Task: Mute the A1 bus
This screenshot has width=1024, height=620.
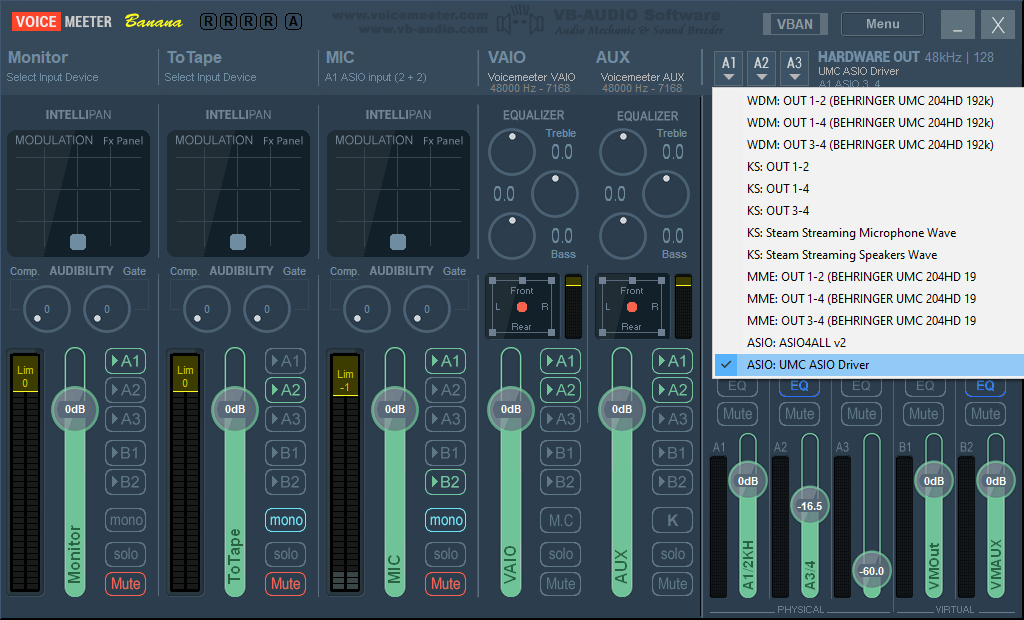Action: (737, 414)
